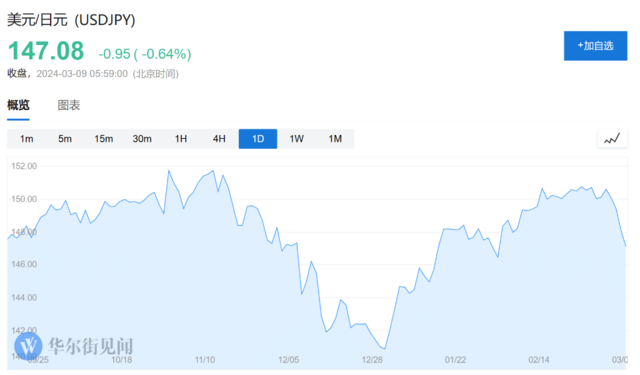
Task: Set chart to 1M monthly interval
Action: [335, 139]
